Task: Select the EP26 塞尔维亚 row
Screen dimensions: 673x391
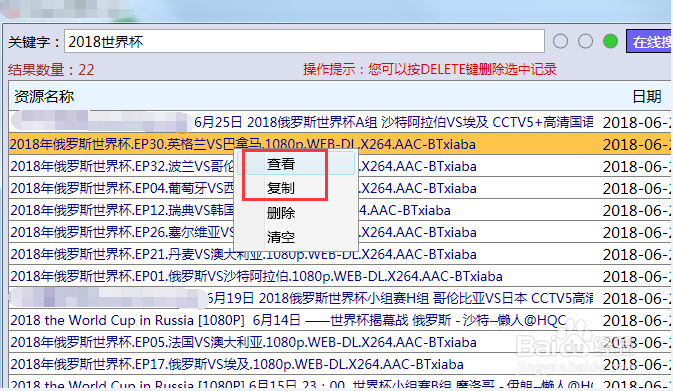Action: (340, 232)
